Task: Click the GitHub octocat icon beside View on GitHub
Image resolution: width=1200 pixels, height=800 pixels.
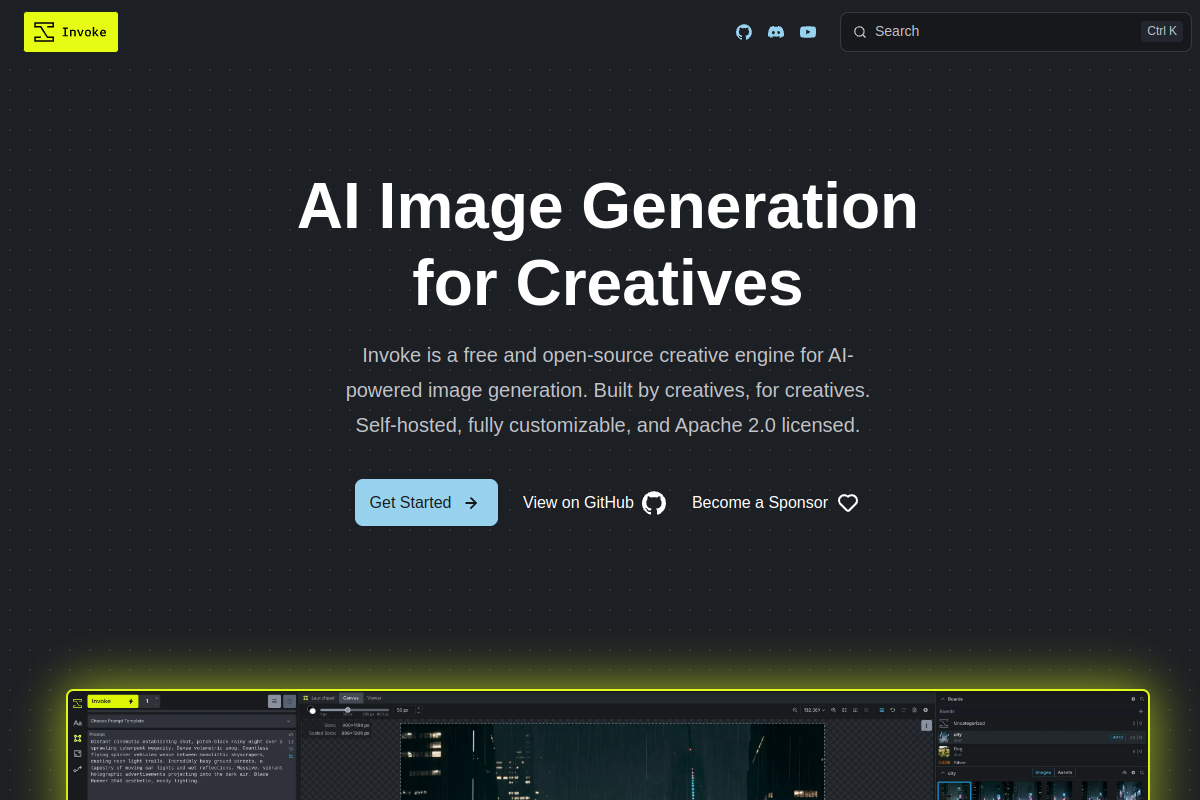Action: (x=654, y=503)
